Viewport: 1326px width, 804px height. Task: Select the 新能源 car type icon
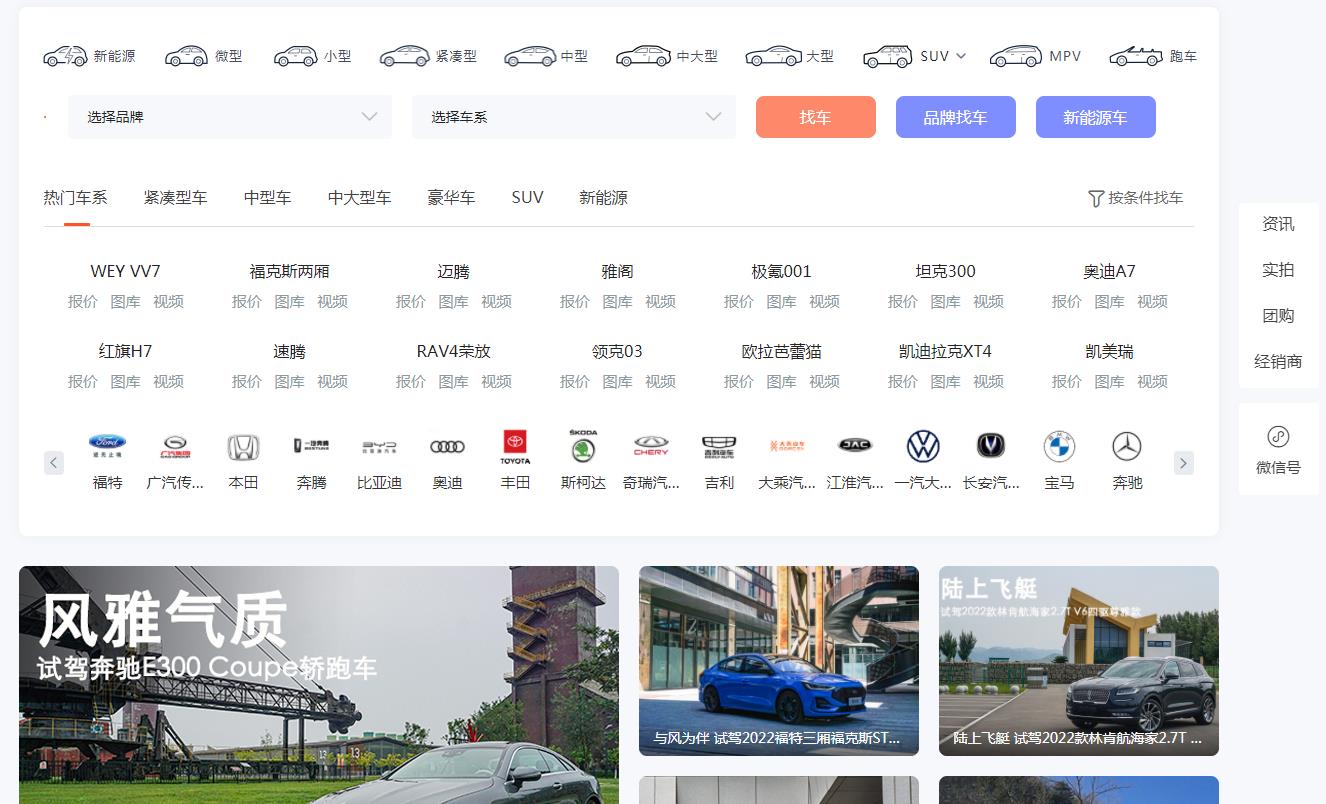click(65, 56)
